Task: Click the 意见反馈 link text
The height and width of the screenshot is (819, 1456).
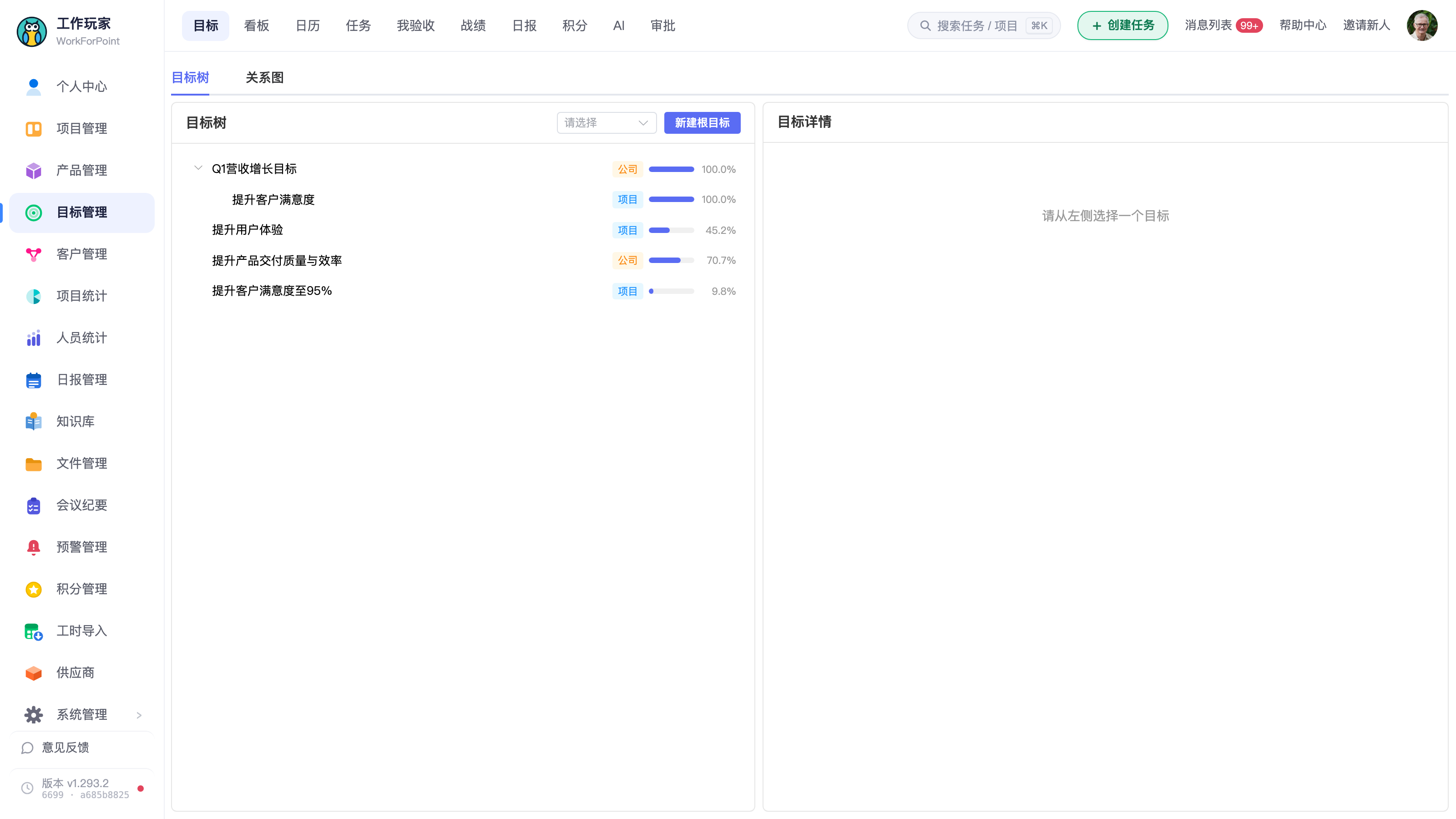Action: click(66, 748)
